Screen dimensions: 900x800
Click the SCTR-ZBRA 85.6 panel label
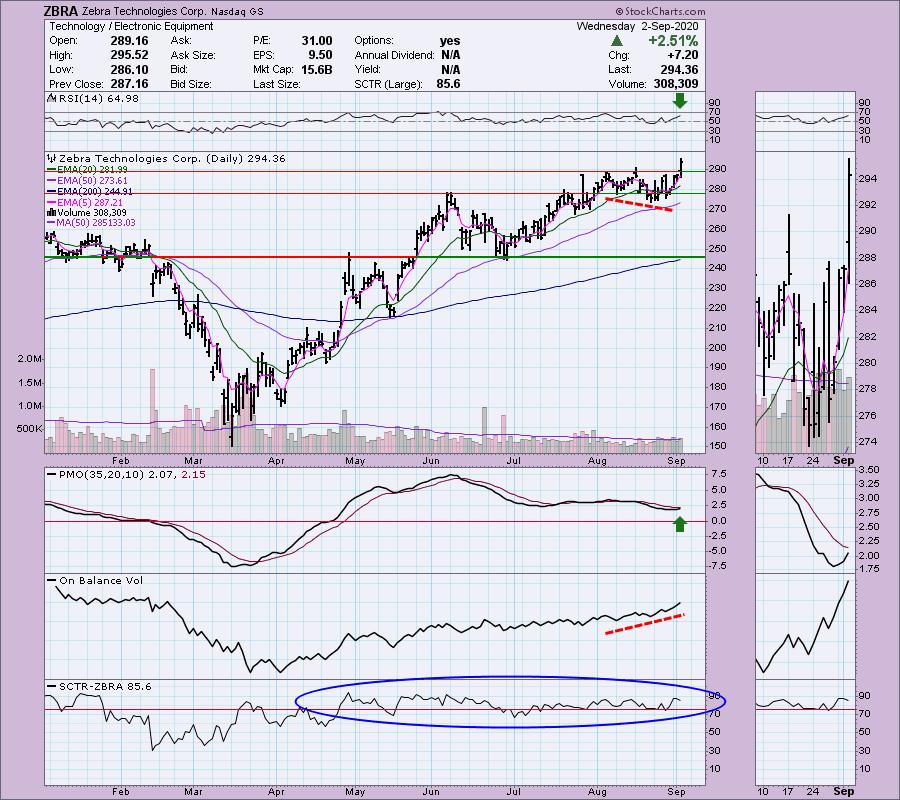coord(105,686)
